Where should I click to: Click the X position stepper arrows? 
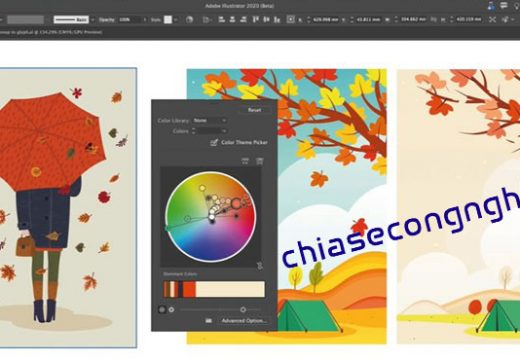point(309,20)
